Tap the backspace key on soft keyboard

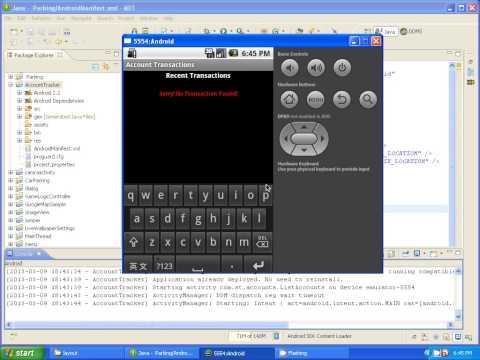262,242
